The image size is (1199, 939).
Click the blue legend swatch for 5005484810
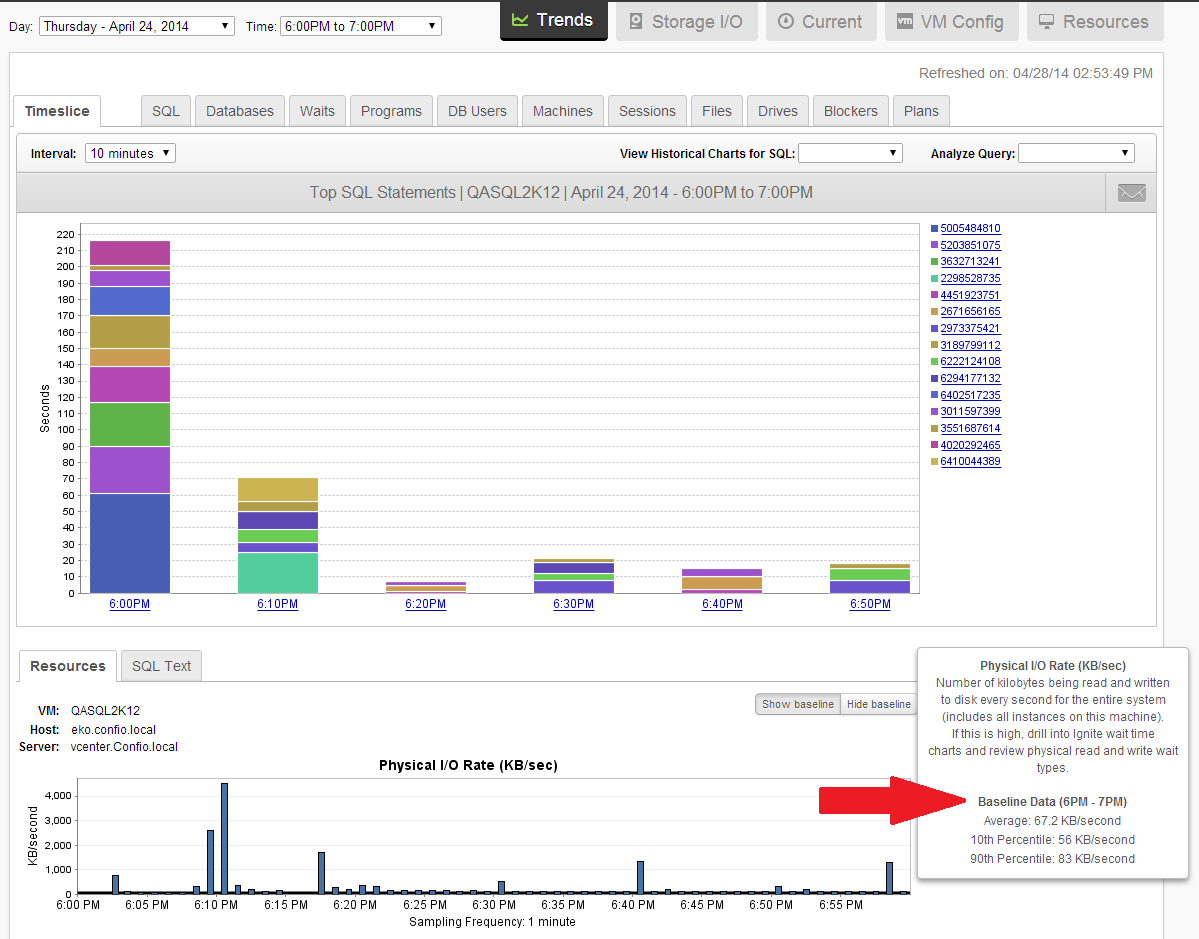pyautogui.click(x=934, y=229)
